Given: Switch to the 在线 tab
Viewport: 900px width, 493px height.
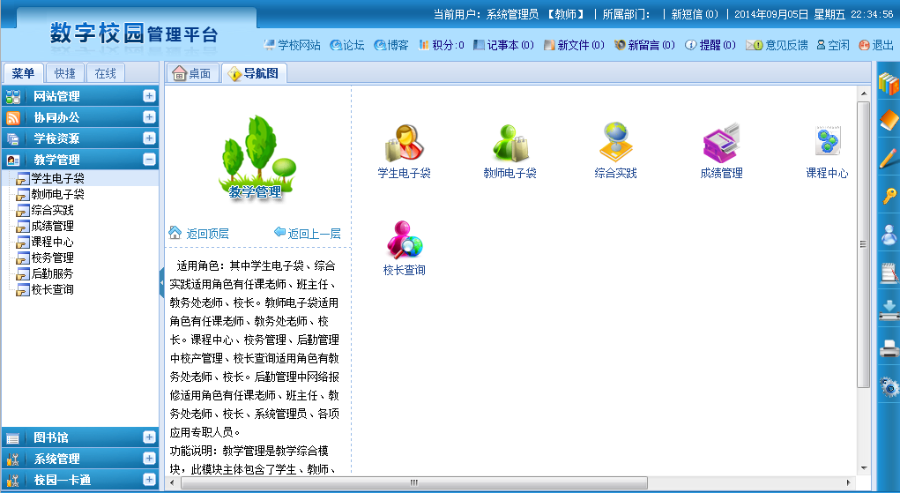Looking at the screenshot, I should coord(105,73).
